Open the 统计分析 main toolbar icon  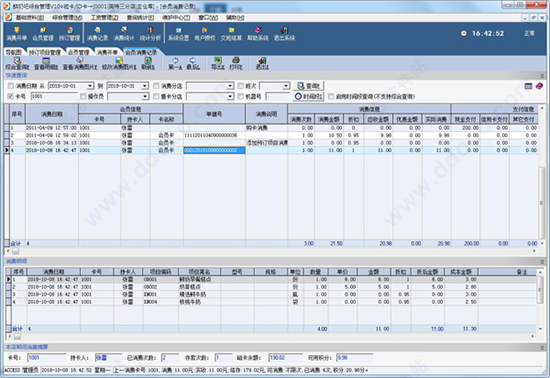(150, 34)
